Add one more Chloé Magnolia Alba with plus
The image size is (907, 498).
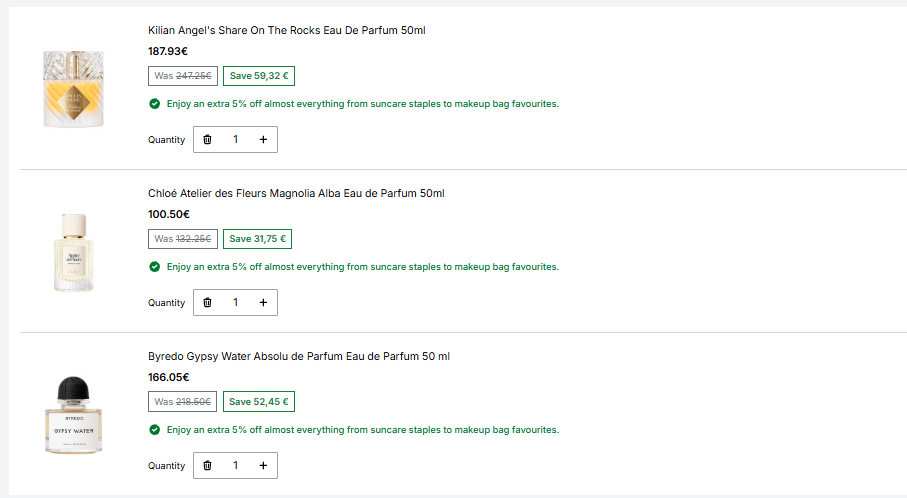[x=263, y=303]
